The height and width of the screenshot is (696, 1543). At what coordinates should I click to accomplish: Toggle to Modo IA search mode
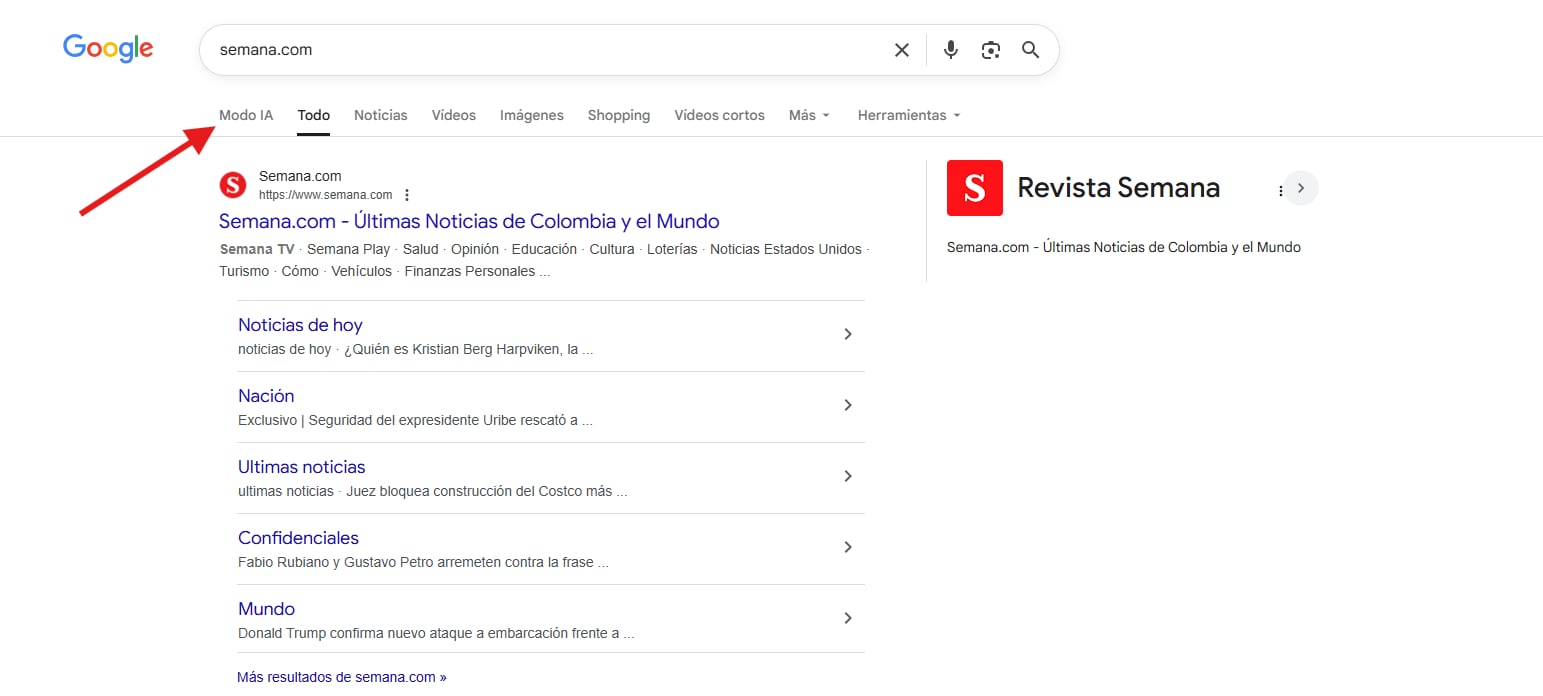click(x=245, y=115)
